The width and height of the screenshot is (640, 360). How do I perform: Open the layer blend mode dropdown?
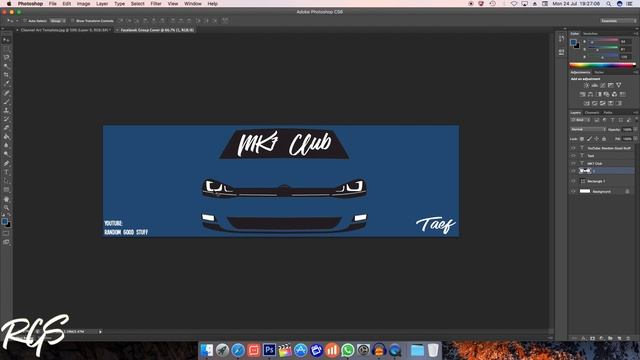pyautogui.click(x=588, y=129)
